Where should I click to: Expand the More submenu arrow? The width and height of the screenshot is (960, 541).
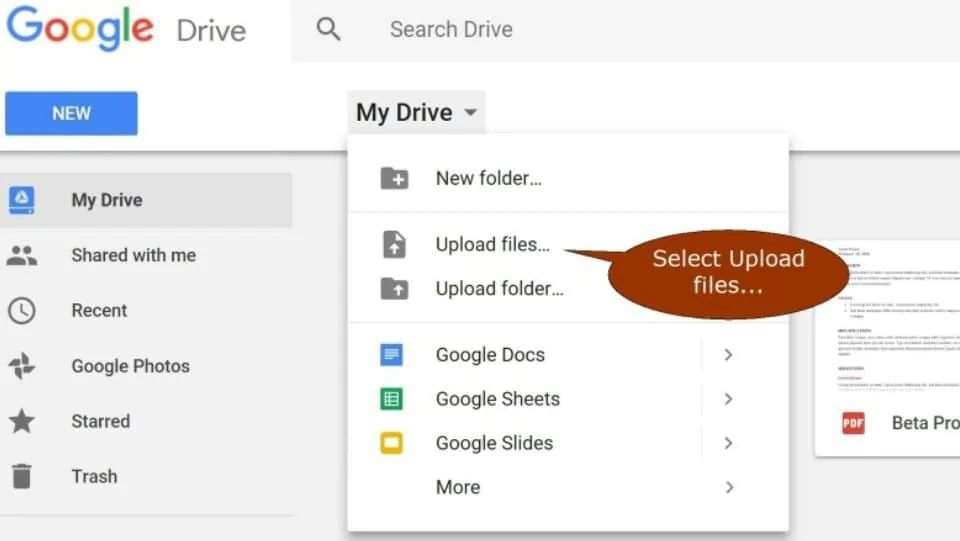click(x=729, y=487)
